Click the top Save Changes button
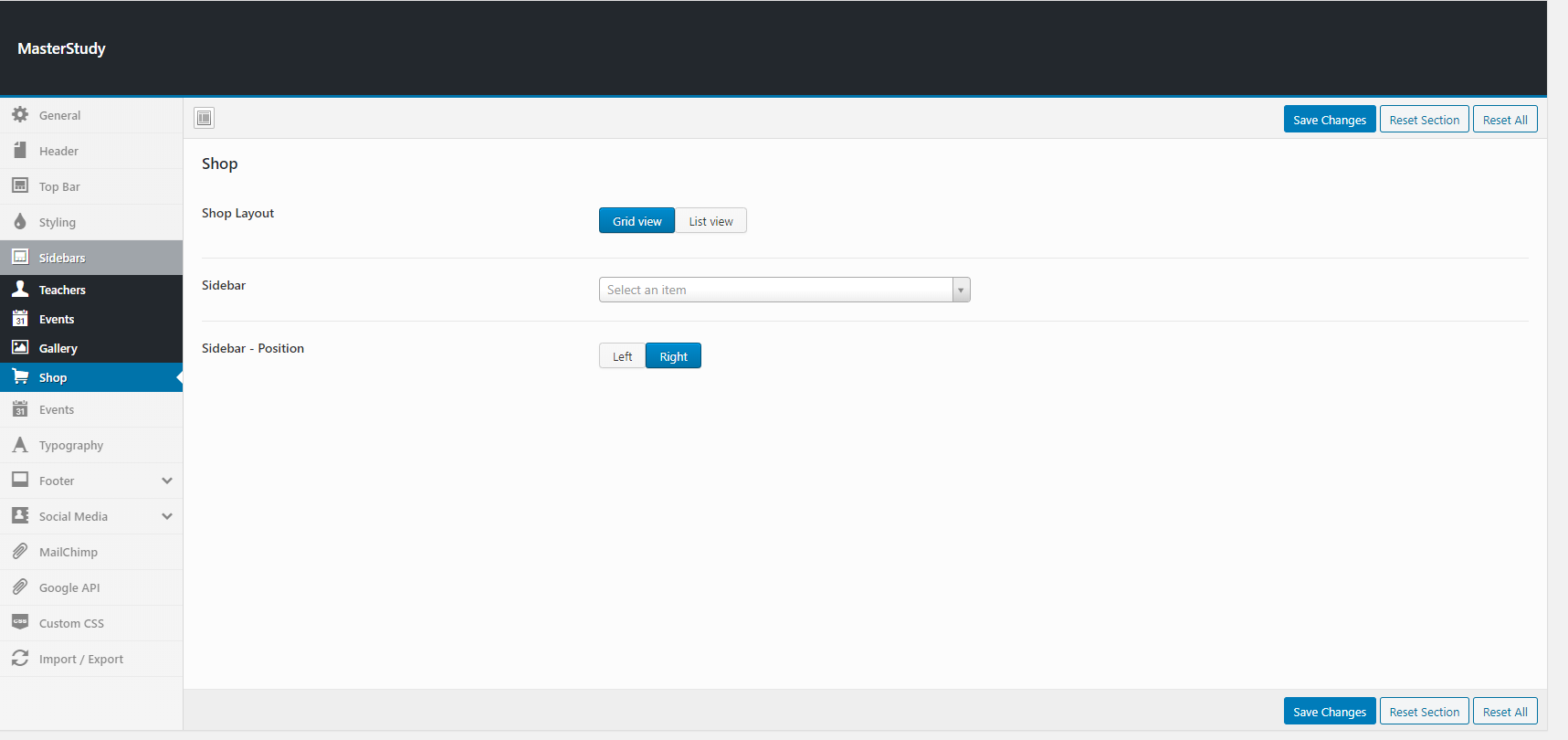 point(1329,120)
